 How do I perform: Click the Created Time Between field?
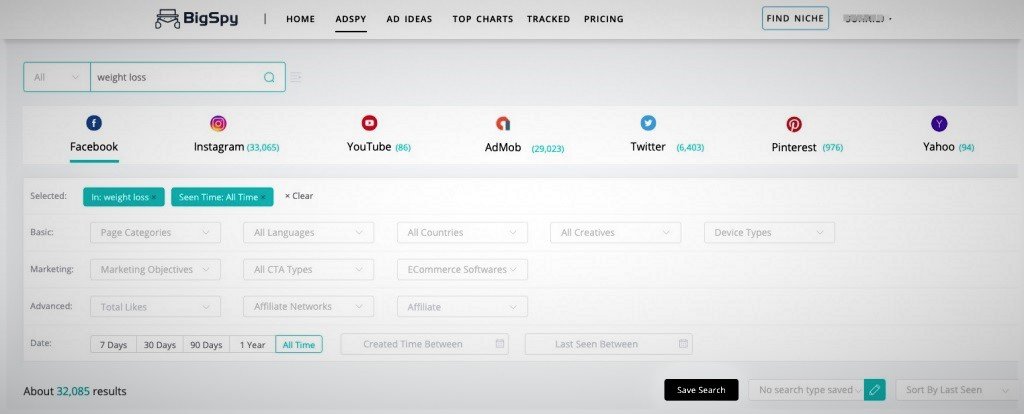pos(424,344)
